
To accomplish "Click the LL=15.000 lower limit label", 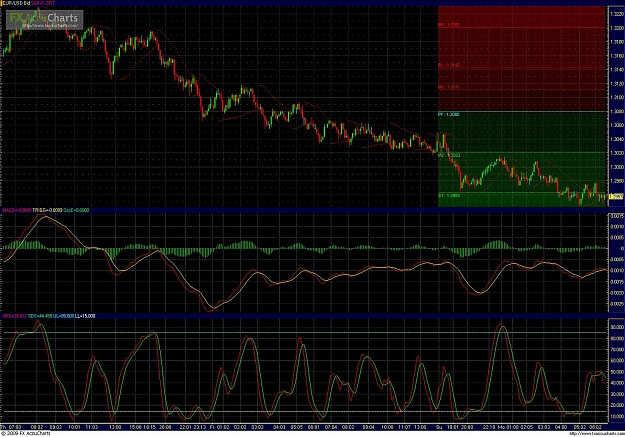I will pos(85,316).
